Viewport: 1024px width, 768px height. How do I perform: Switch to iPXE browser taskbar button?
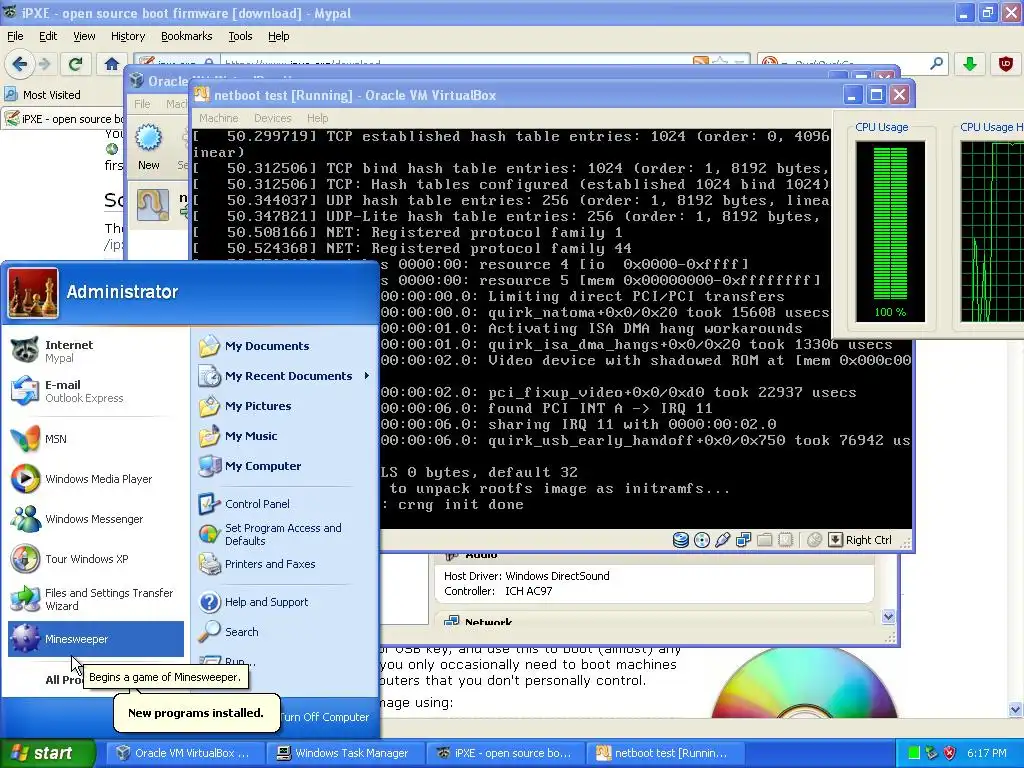pyautogui.click(x=504, y=753)
